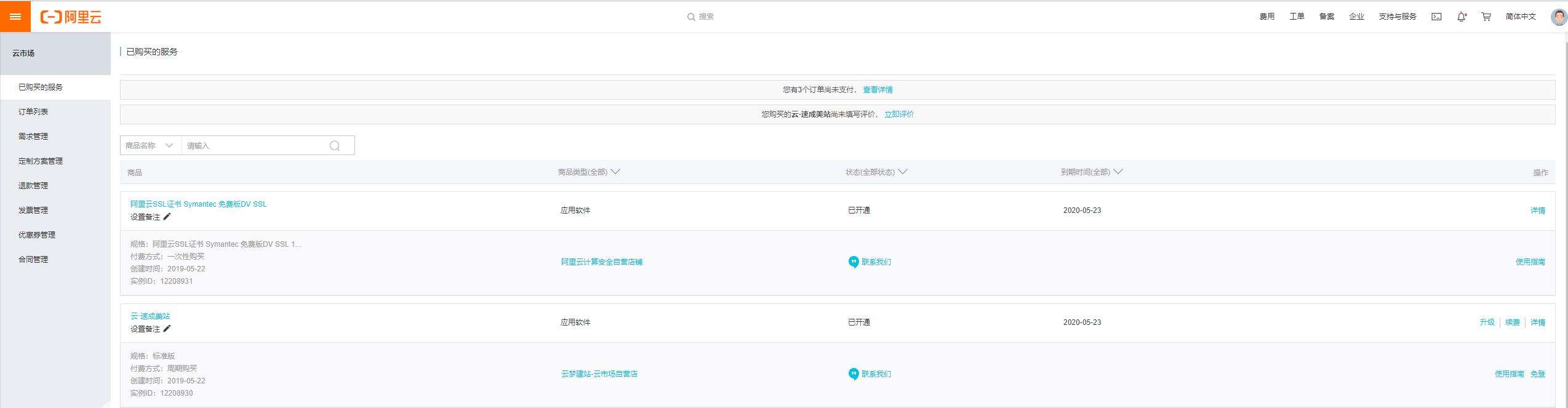Expand the 到期时间(全部) filter
1568x408 pixels.
coord(1092,172)
